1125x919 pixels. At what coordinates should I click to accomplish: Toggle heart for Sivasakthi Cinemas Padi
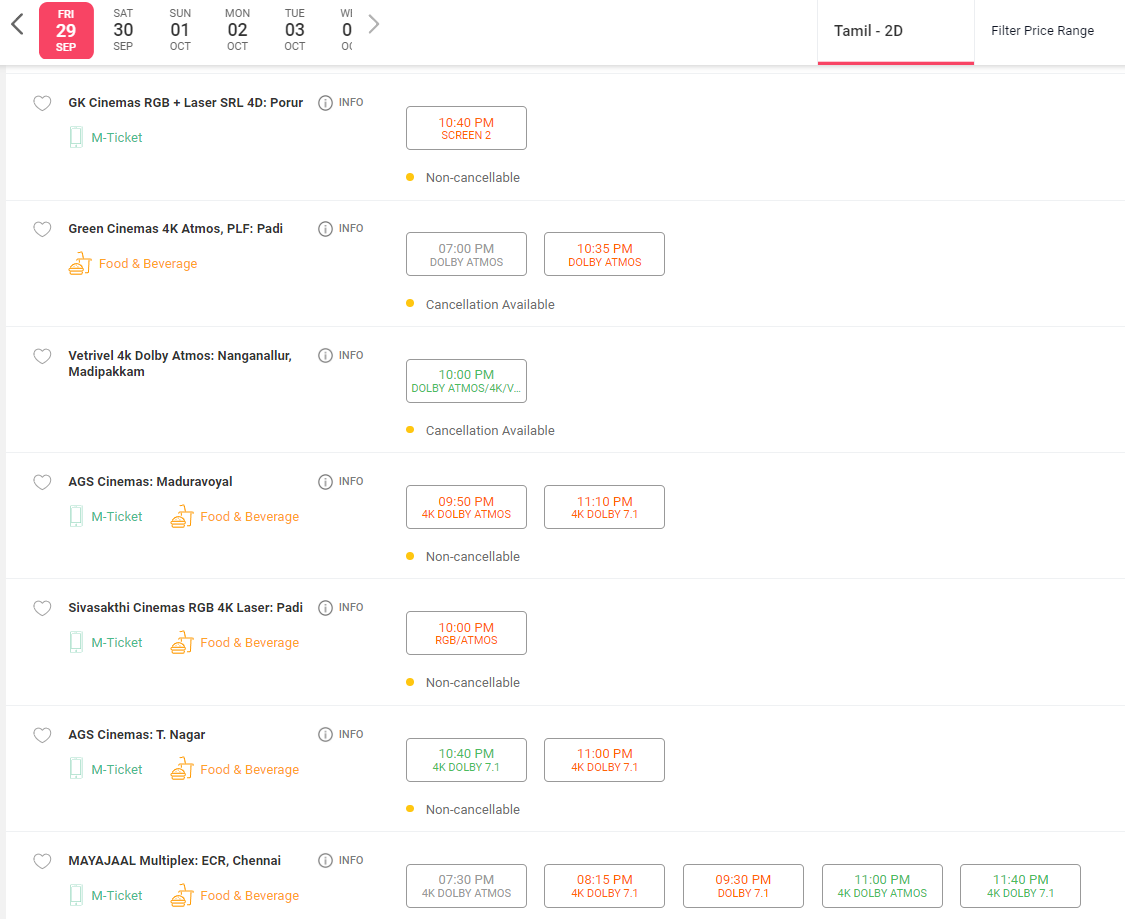[x=42, y=608]
